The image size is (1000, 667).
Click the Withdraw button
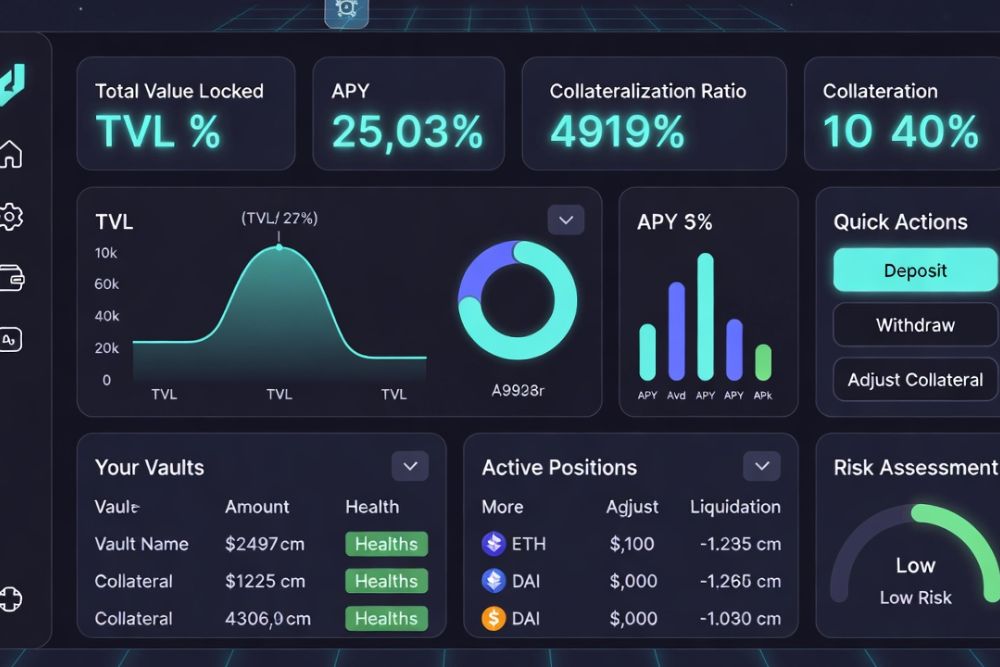click(913, 325)
